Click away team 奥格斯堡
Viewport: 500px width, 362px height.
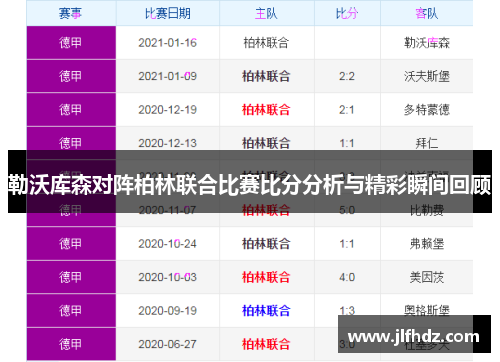pyautogui.click(x=427, y=310)
